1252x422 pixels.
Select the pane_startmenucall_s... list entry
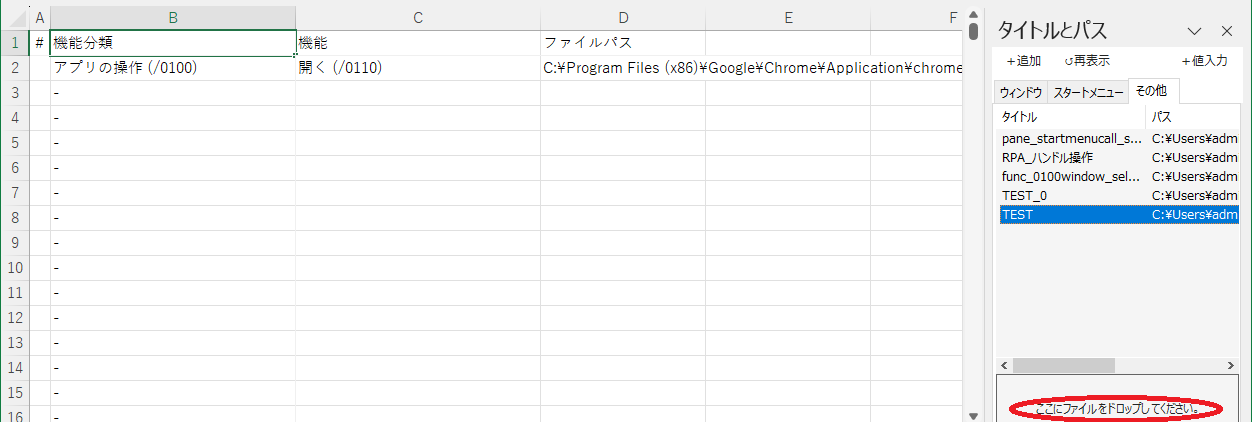click(x=1071, y=139)
